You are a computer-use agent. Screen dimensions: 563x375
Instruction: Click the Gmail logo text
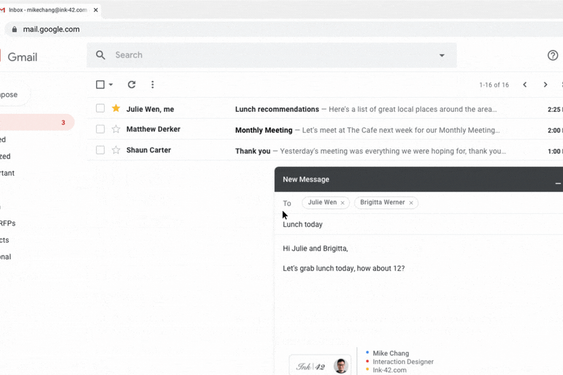[x=22, y=57]
